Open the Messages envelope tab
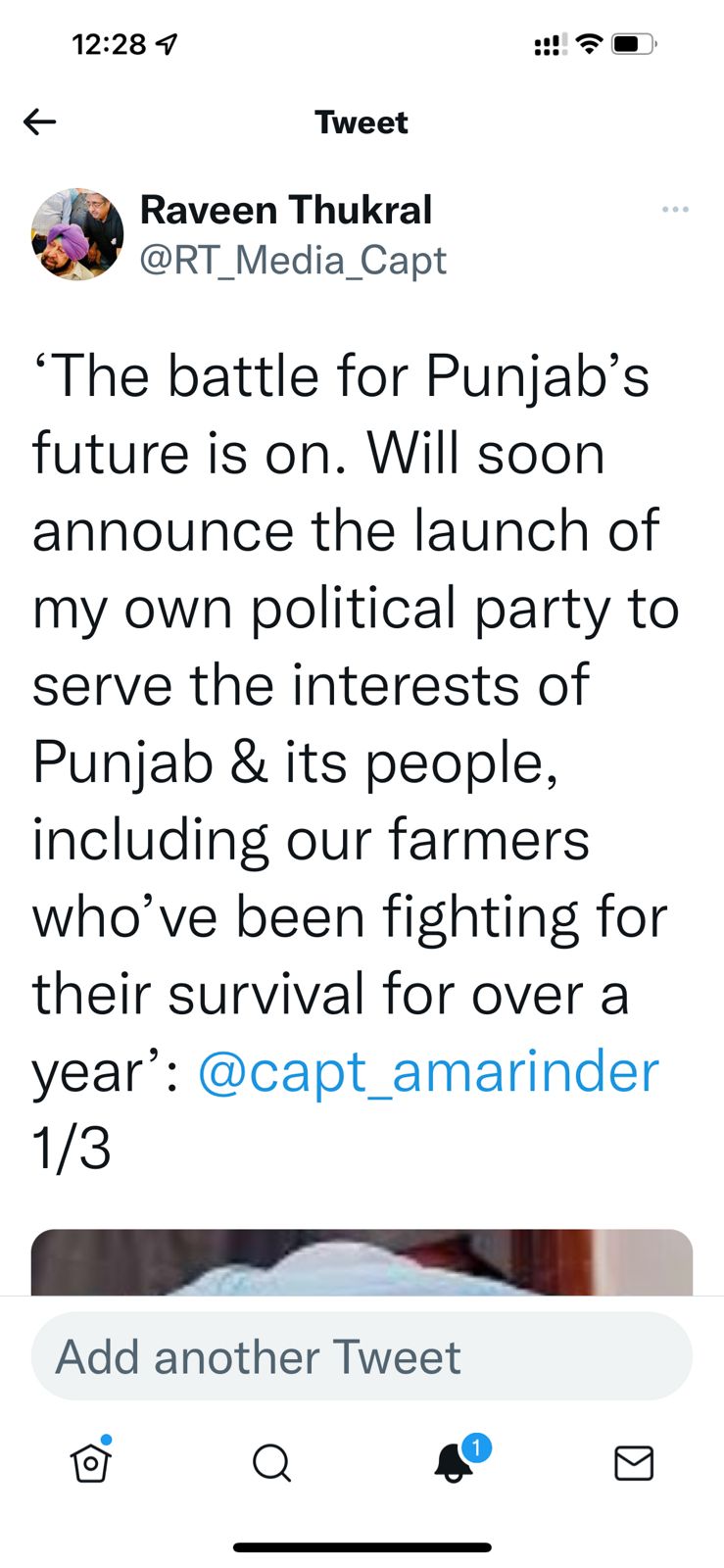 (x=634, y=1463)
